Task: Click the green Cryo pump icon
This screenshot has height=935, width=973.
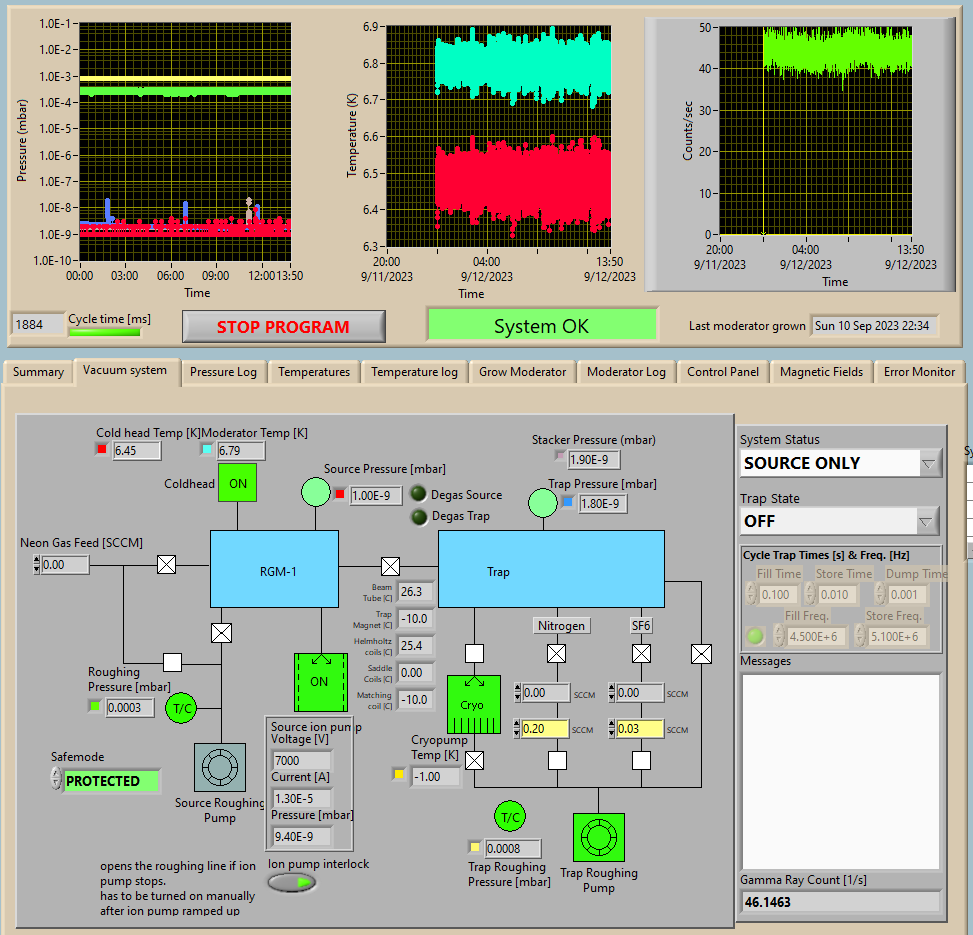Action: tap(472, 704)
